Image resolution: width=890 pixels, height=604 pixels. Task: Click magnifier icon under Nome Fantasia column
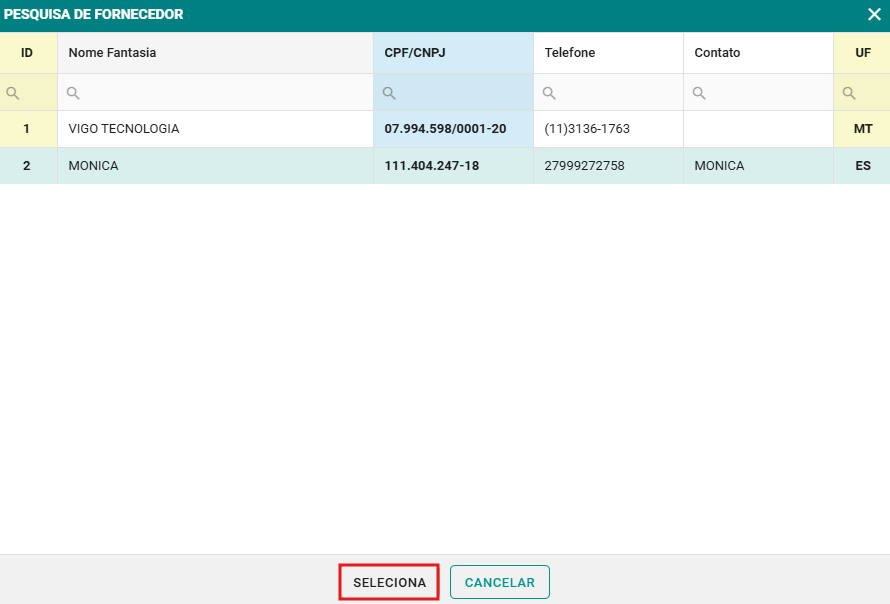73,93
